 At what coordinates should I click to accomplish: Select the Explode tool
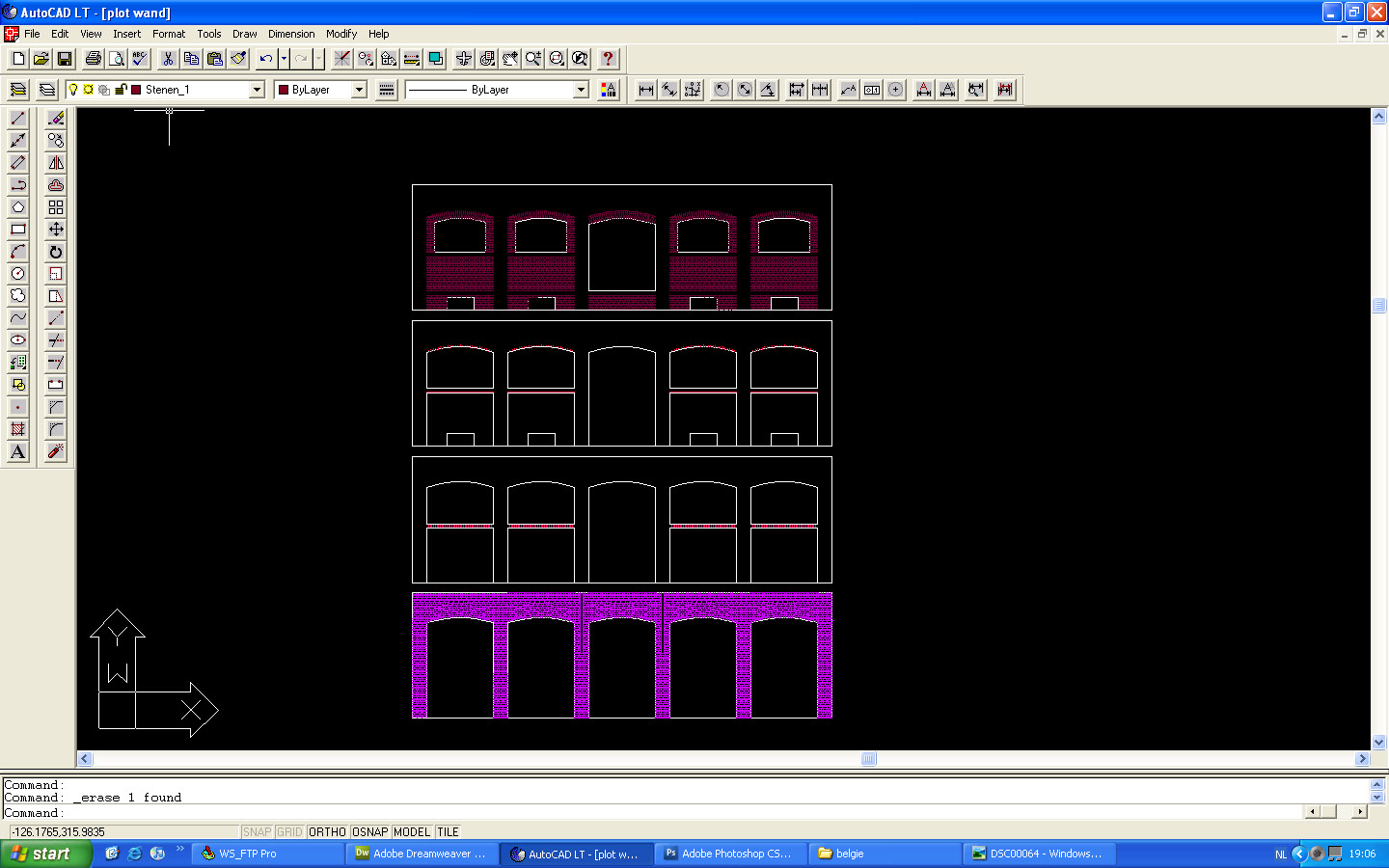(x=55, y=451)
